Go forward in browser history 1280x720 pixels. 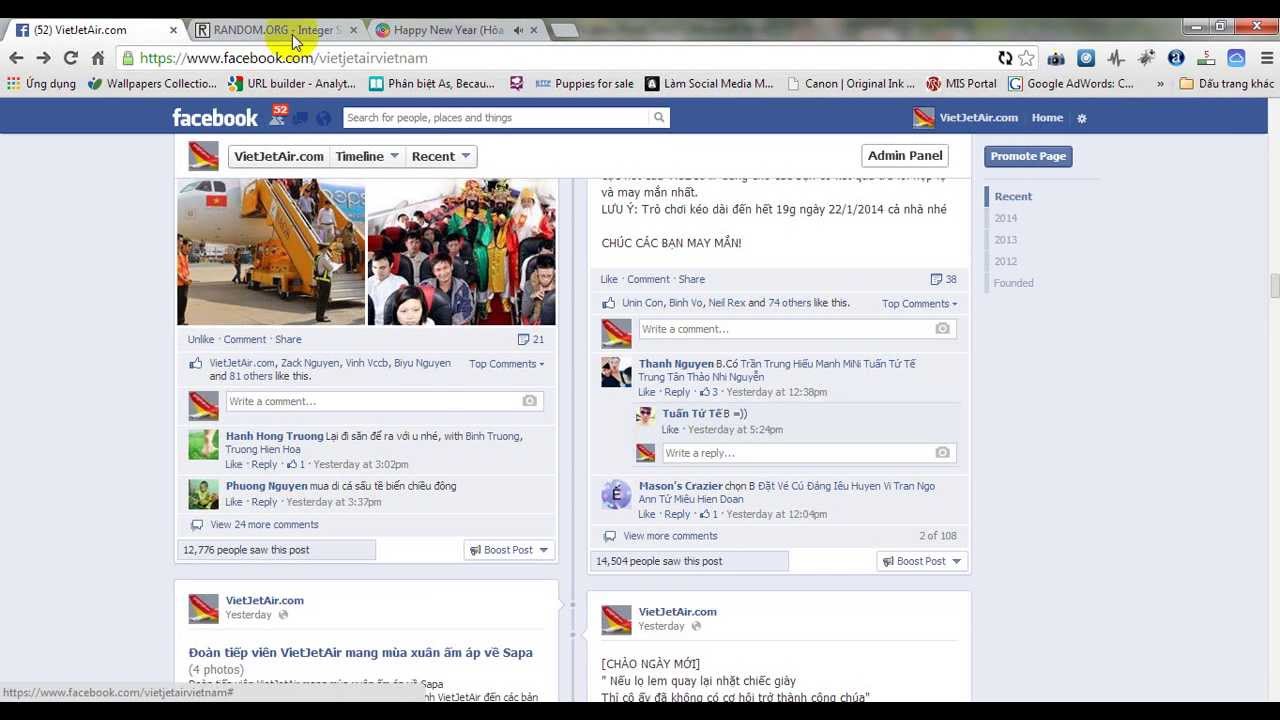point(44,58)
